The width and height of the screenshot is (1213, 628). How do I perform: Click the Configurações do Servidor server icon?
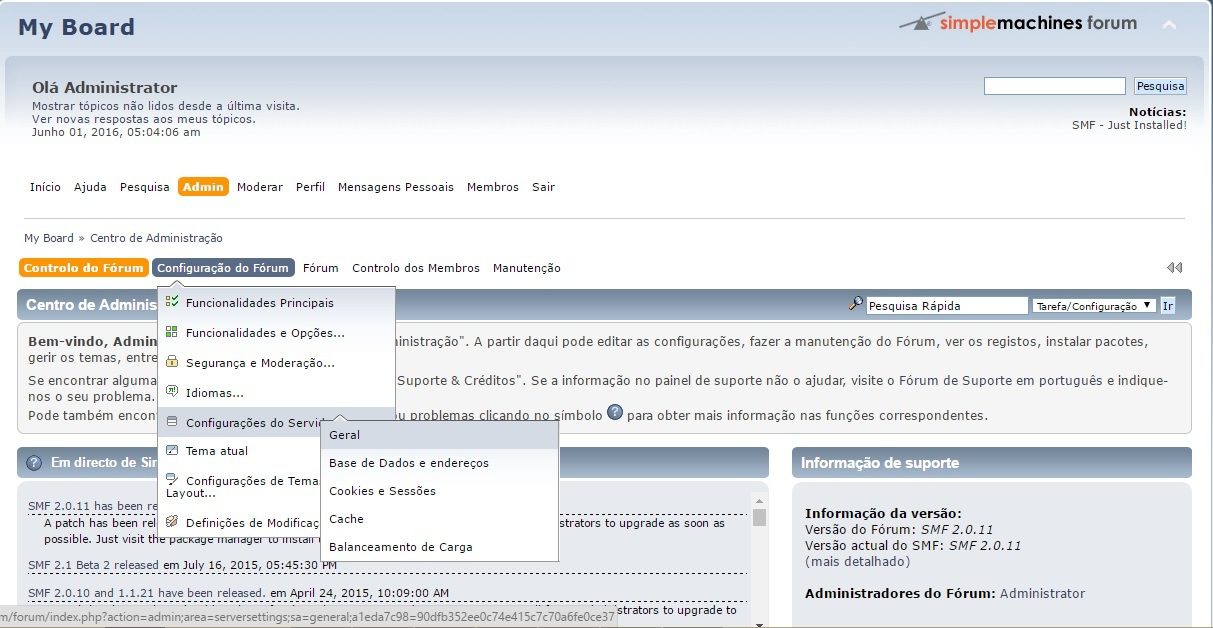[x=173, y=422]
